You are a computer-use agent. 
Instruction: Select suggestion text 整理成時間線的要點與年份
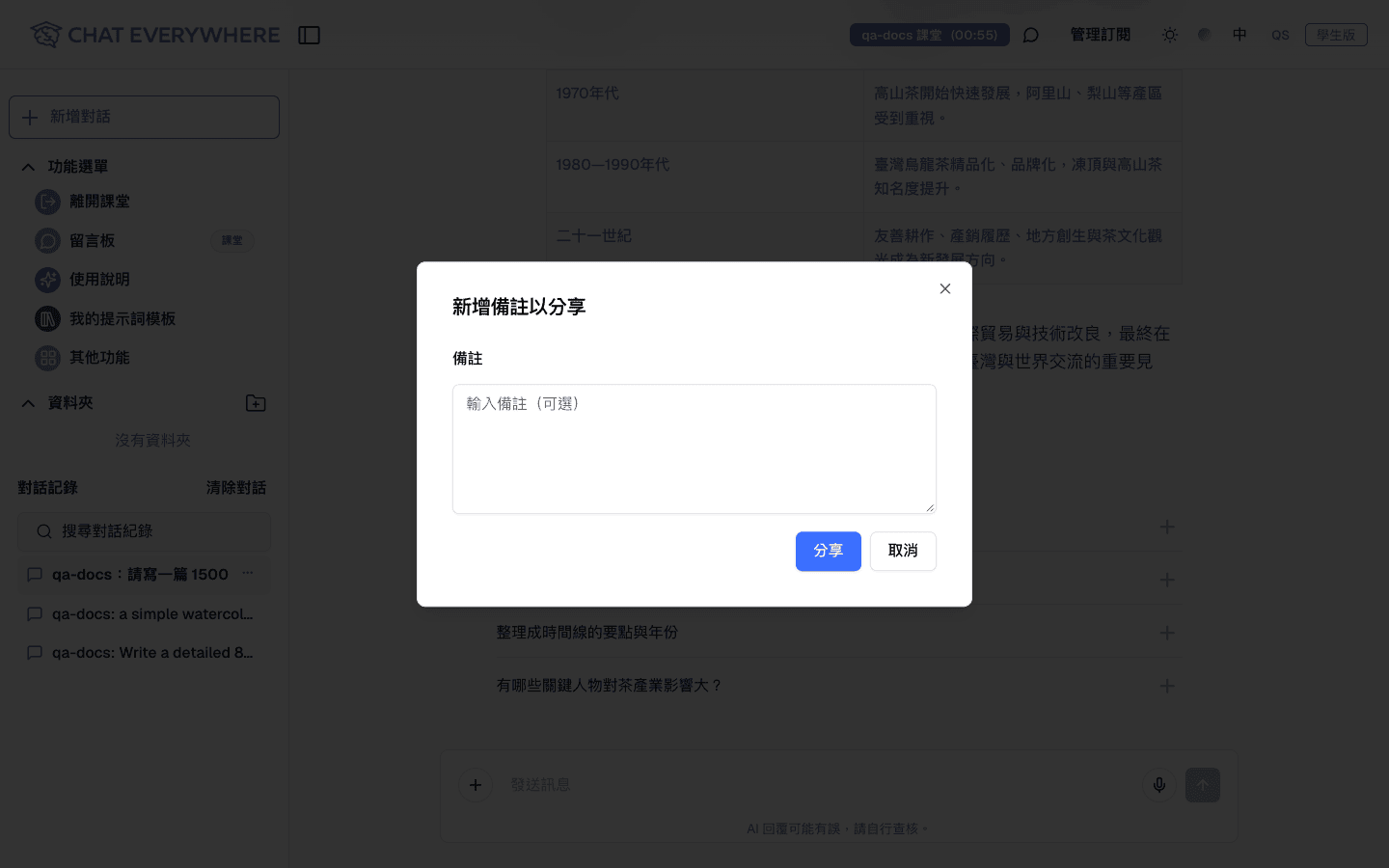pyautogui.click(x=587, y=633)
